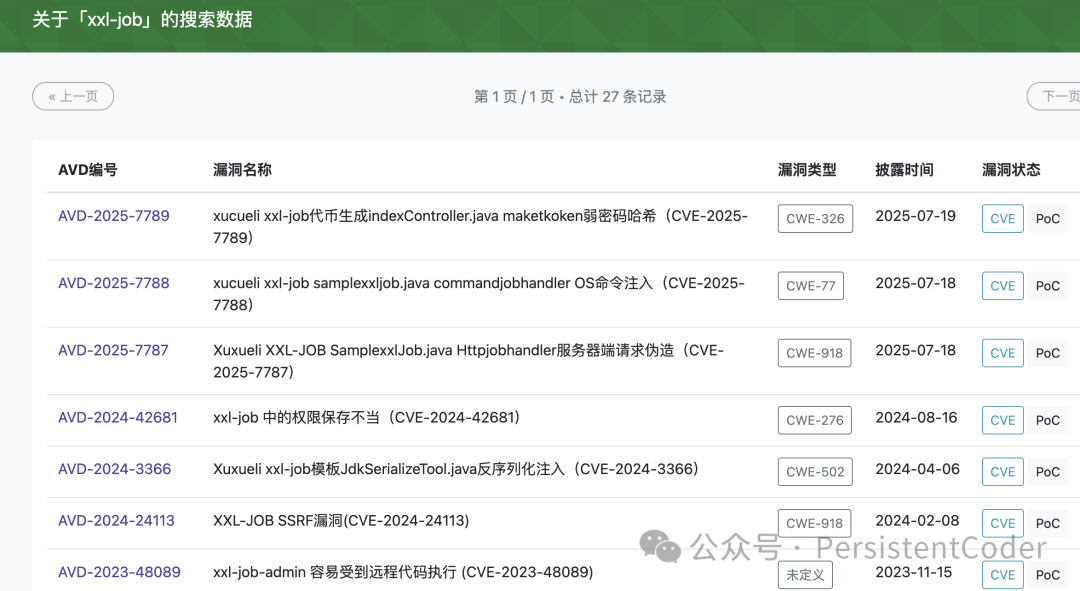Screen dimensions: 1080x591
Task: Click the 未定义 tag on the xxl-job-admin row
Action: point(805,574)
